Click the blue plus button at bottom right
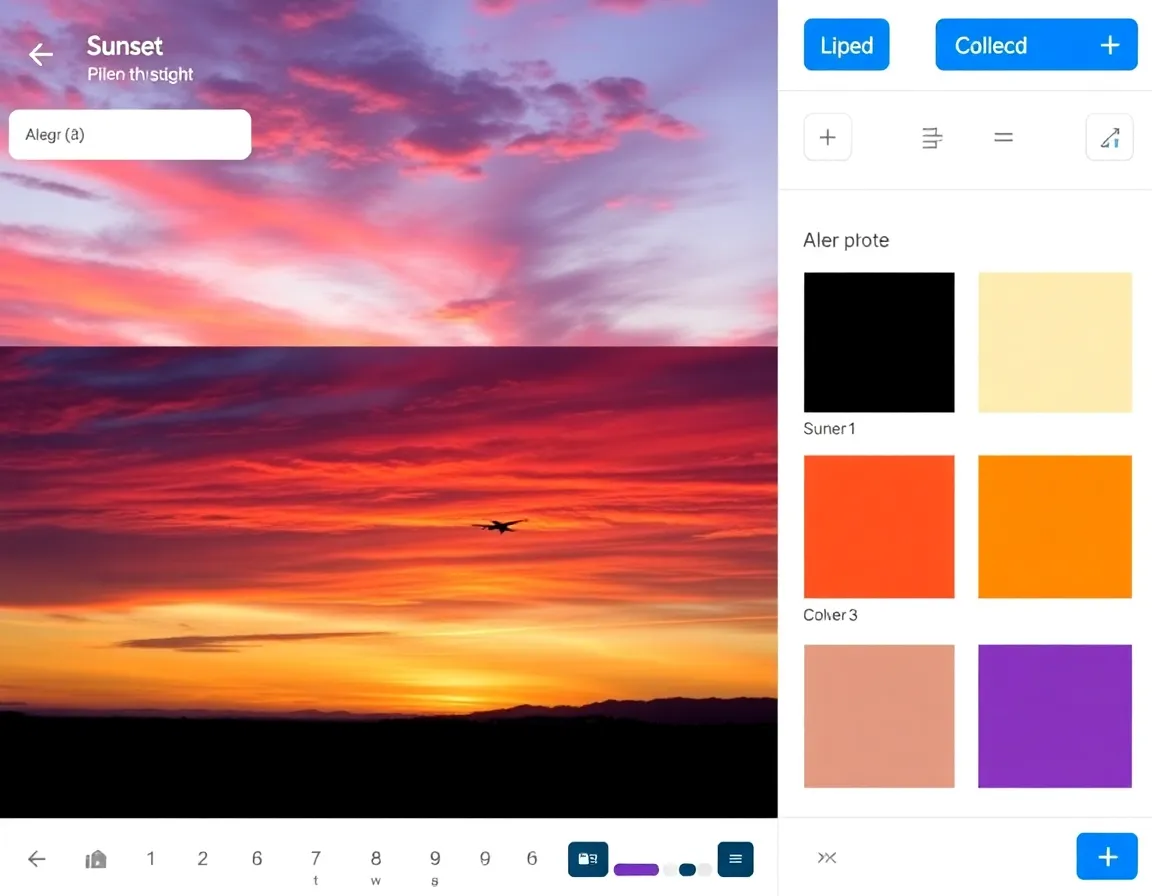The width and height of the screenshot is (1152, 896). (x=1107, y=857)
